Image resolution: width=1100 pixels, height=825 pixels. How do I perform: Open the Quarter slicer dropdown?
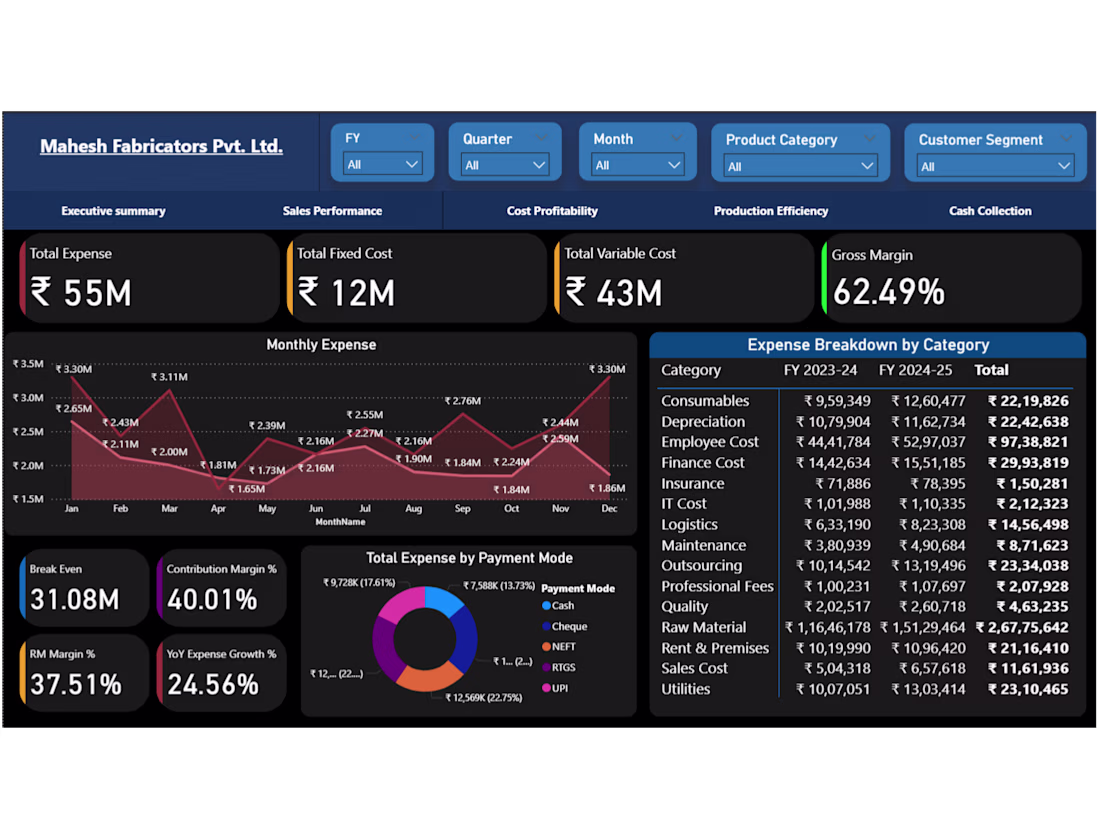point(504,165)
